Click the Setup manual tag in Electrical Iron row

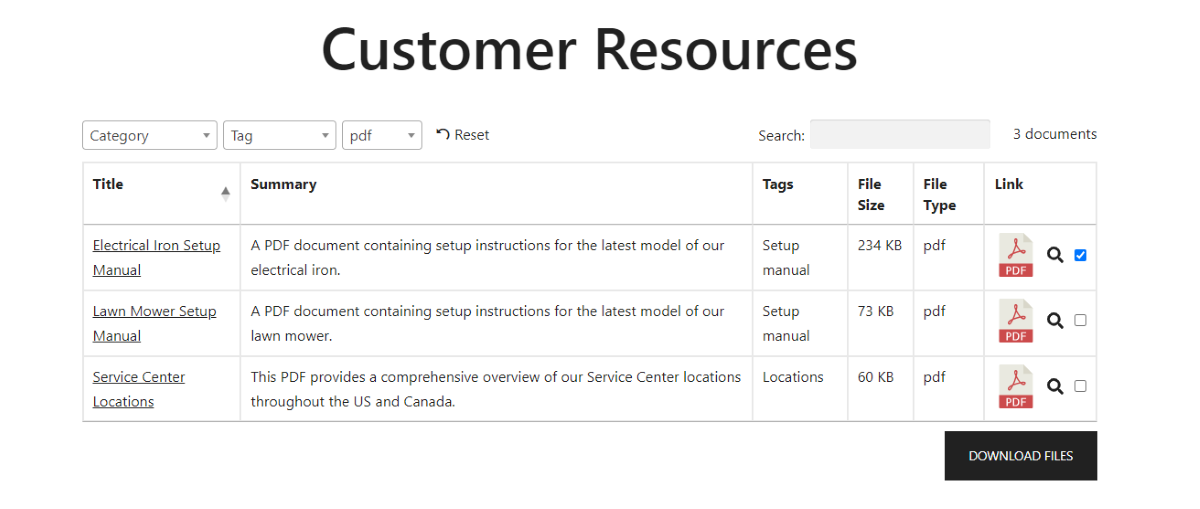pos(786,258)
